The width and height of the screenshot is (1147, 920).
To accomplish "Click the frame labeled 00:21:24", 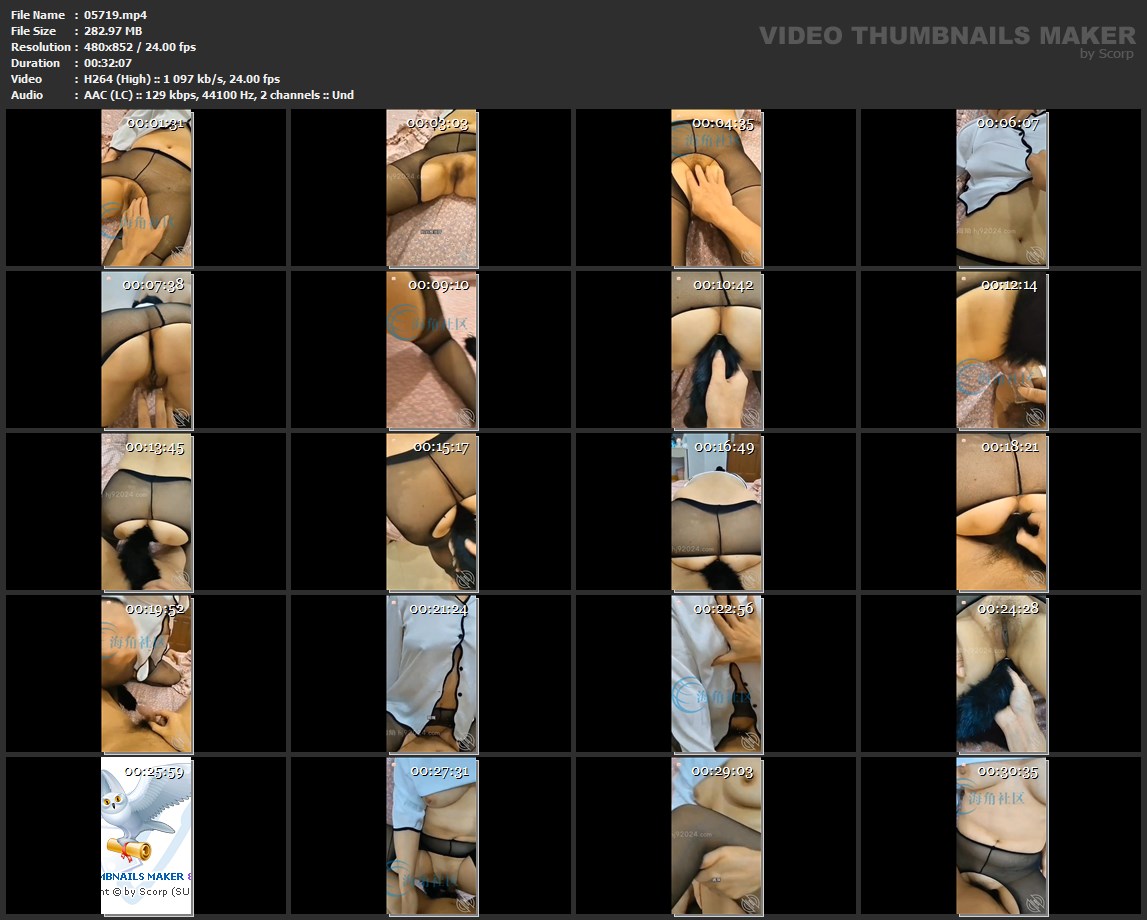I will coord(431,674).
